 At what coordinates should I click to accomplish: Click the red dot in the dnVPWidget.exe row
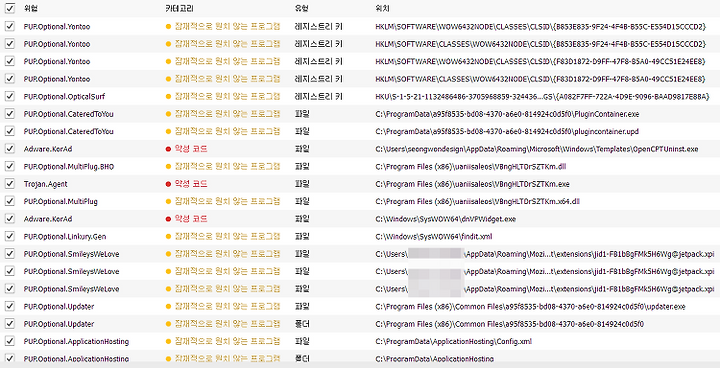tap(168, 219)
